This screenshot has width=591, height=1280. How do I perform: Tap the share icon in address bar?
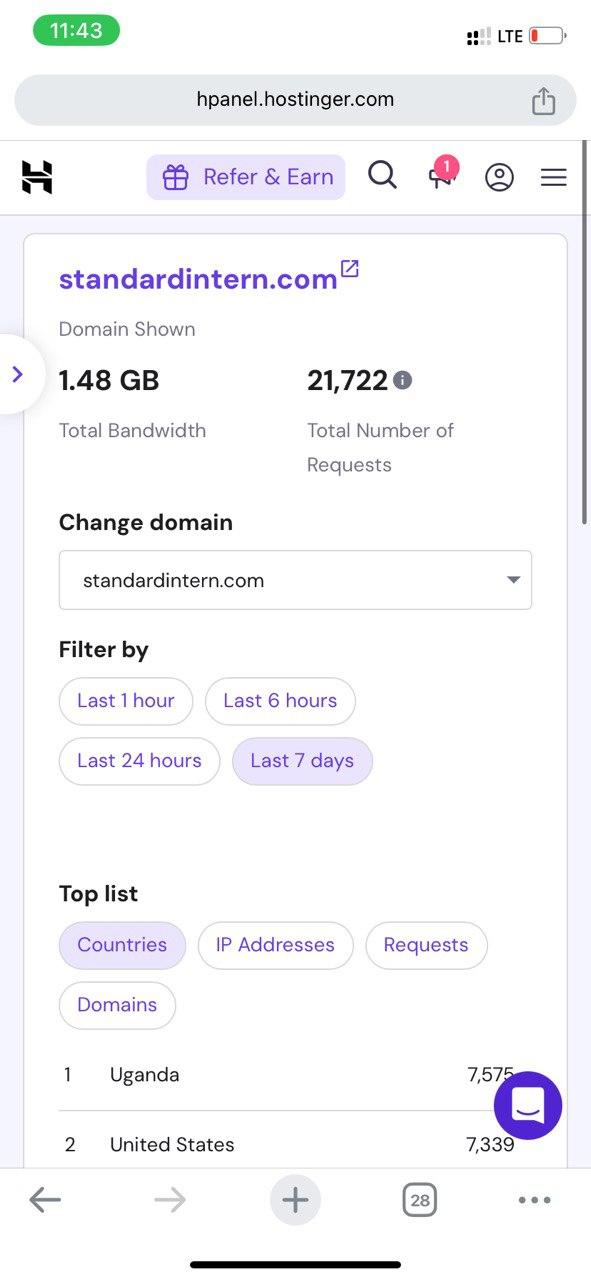[543, 100]
